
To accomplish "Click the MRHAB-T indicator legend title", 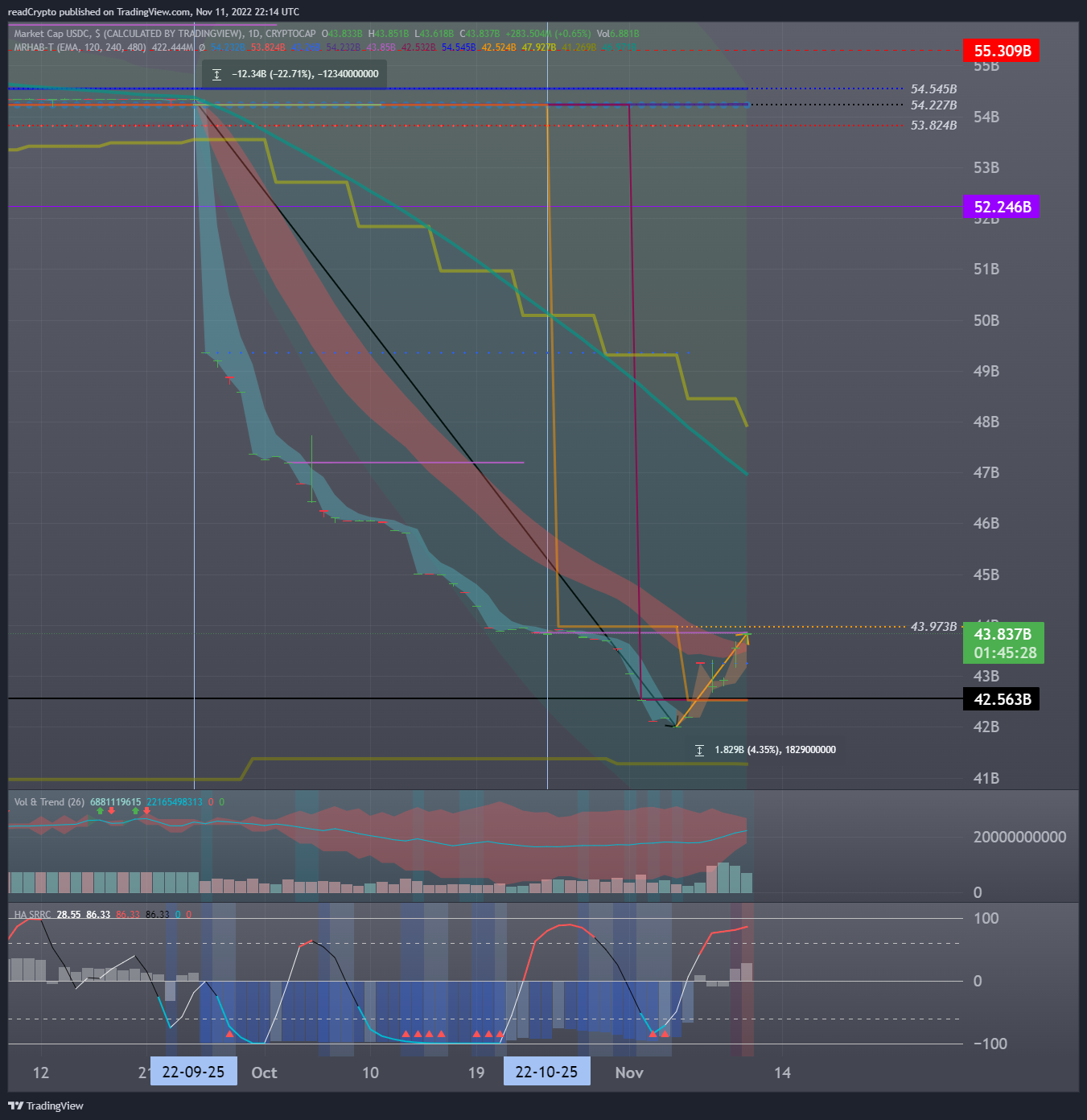I will coord(80,47).
